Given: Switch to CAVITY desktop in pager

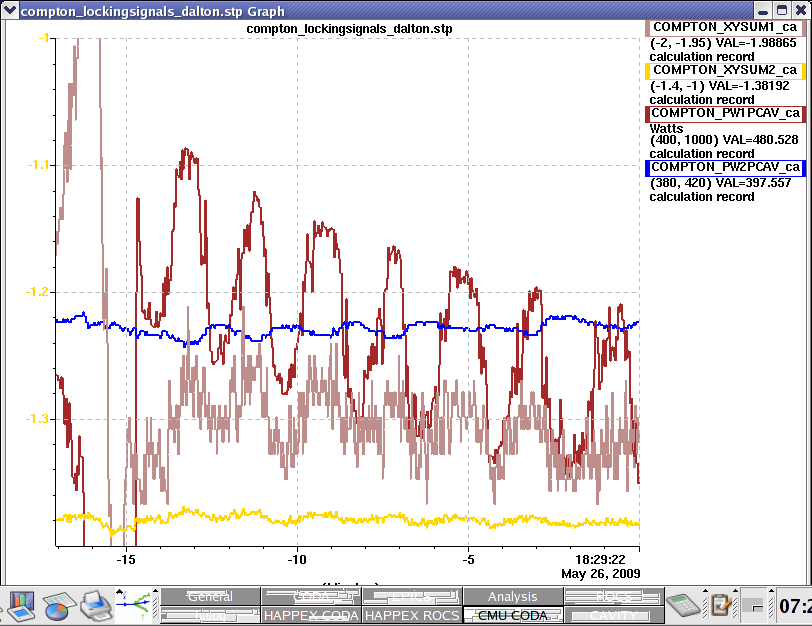Looking at the screenshot, I should tap(614, 616).
